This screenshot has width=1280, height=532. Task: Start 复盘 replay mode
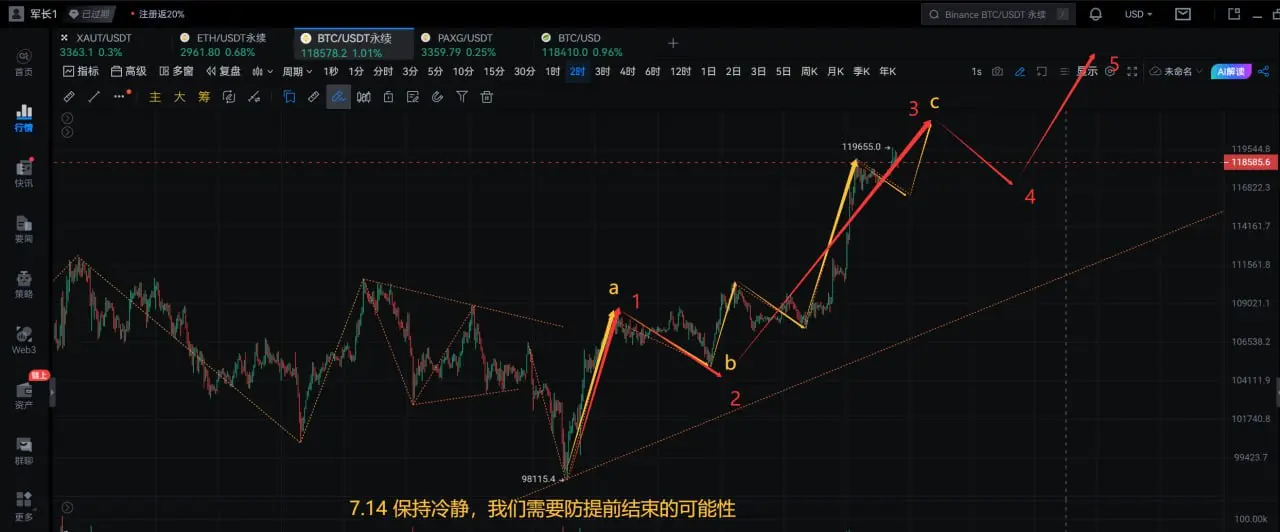coord(223,72)
